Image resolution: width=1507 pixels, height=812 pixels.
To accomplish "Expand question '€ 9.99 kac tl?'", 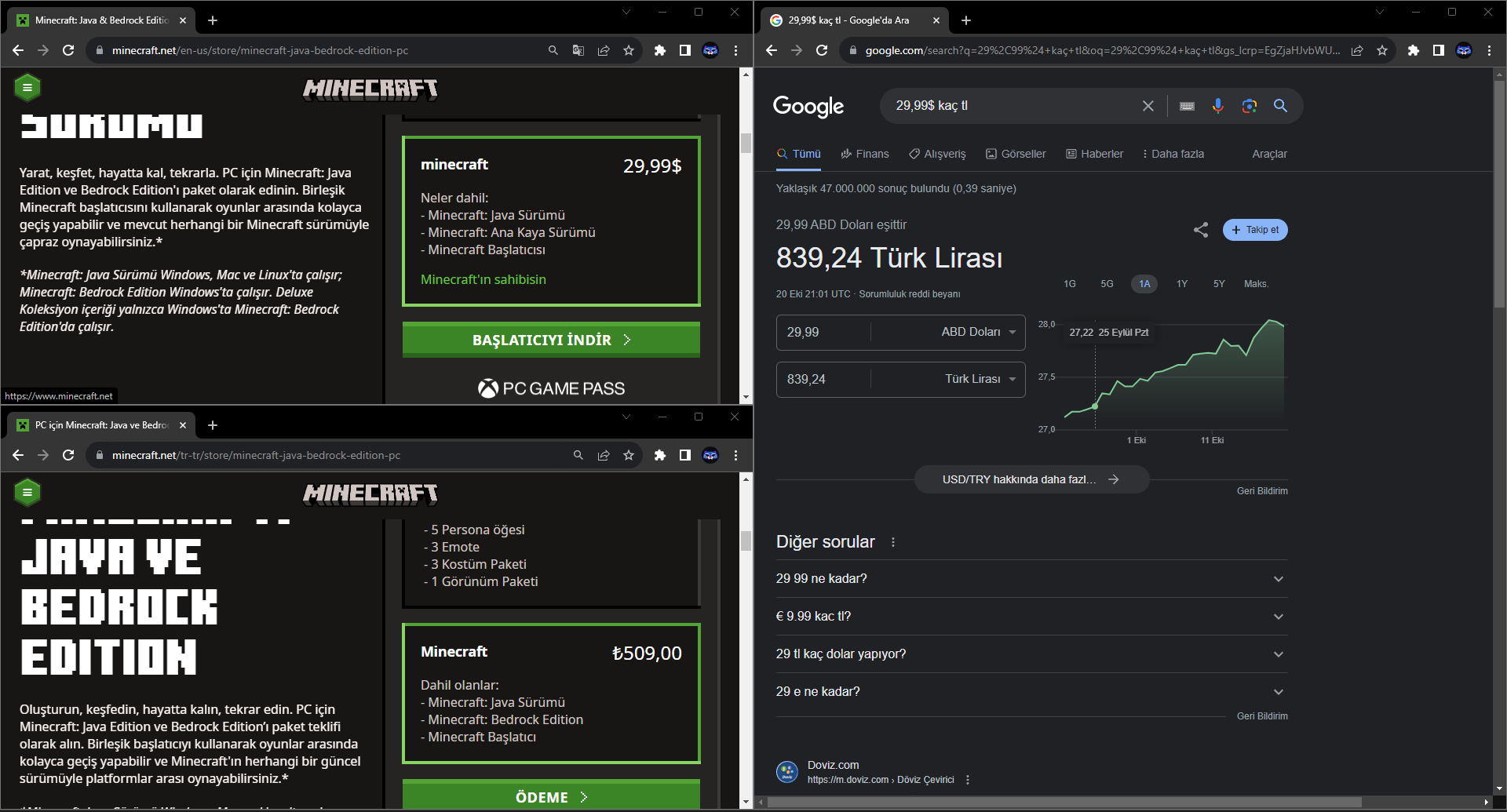I will click(x=1031, y=617).
